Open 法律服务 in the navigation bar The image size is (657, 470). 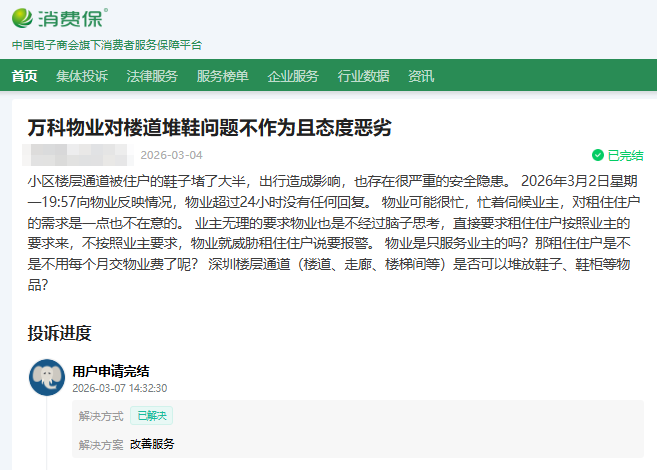(152, 76)
